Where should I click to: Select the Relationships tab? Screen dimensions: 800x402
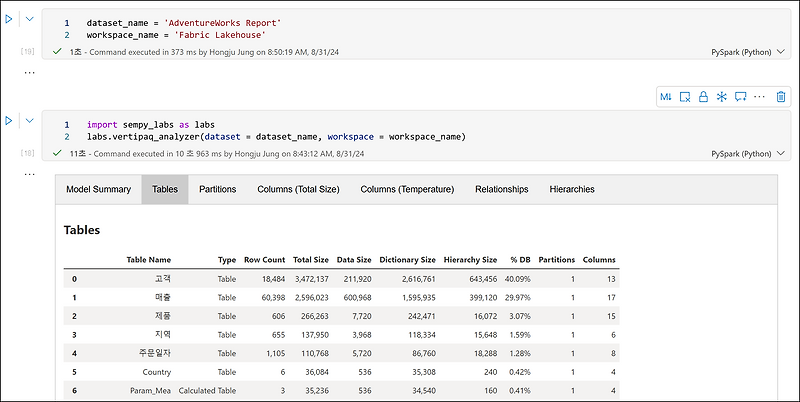502,189
